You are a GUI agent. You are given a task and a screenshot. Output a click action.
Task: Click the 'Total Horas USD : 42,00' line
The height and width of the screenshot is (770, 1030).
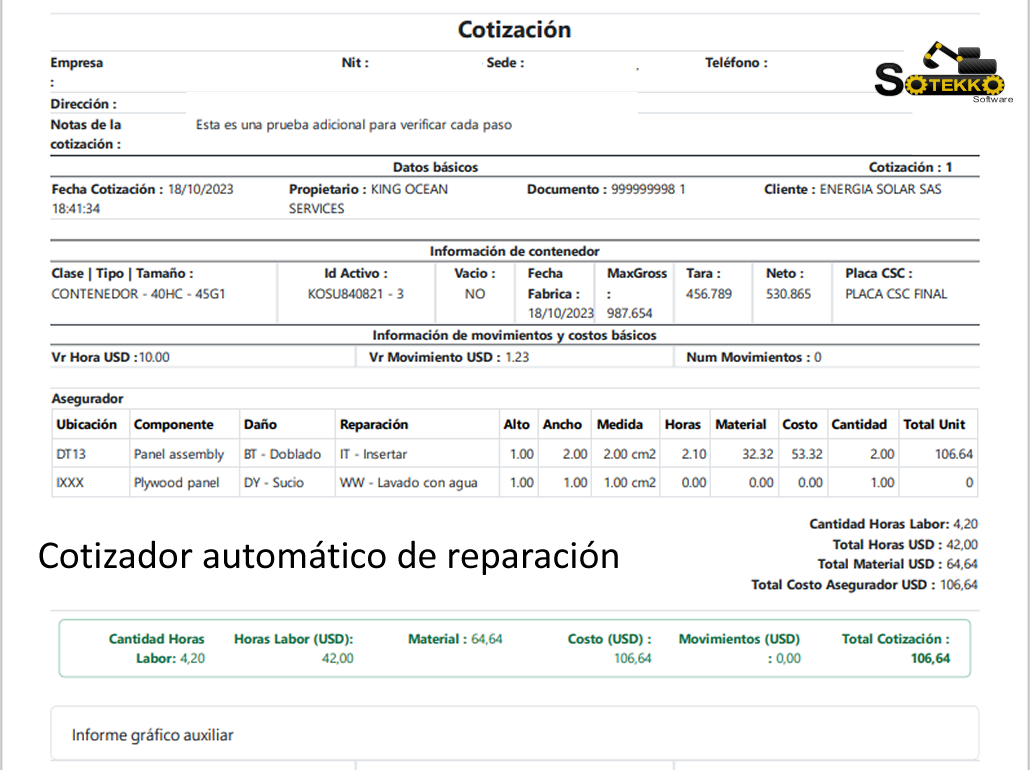click(905, 545)
